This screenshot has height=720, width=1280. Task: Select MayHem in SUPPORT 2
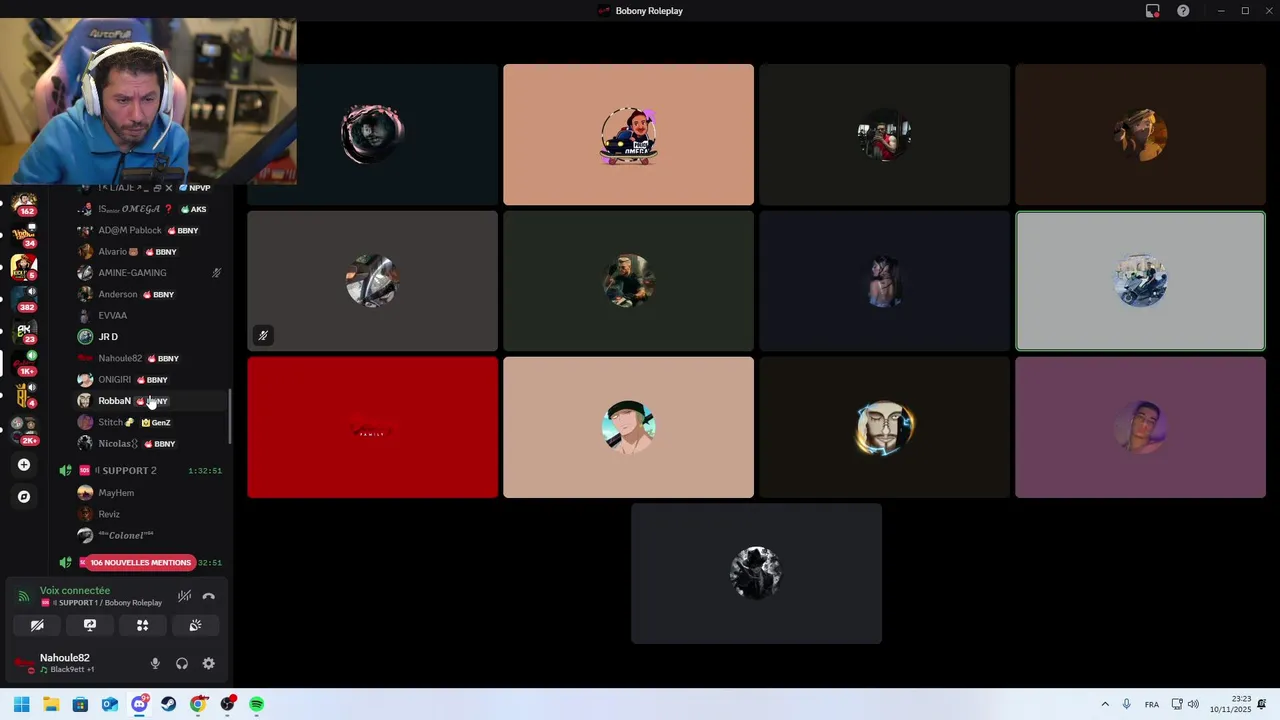(x=148, y=493)
